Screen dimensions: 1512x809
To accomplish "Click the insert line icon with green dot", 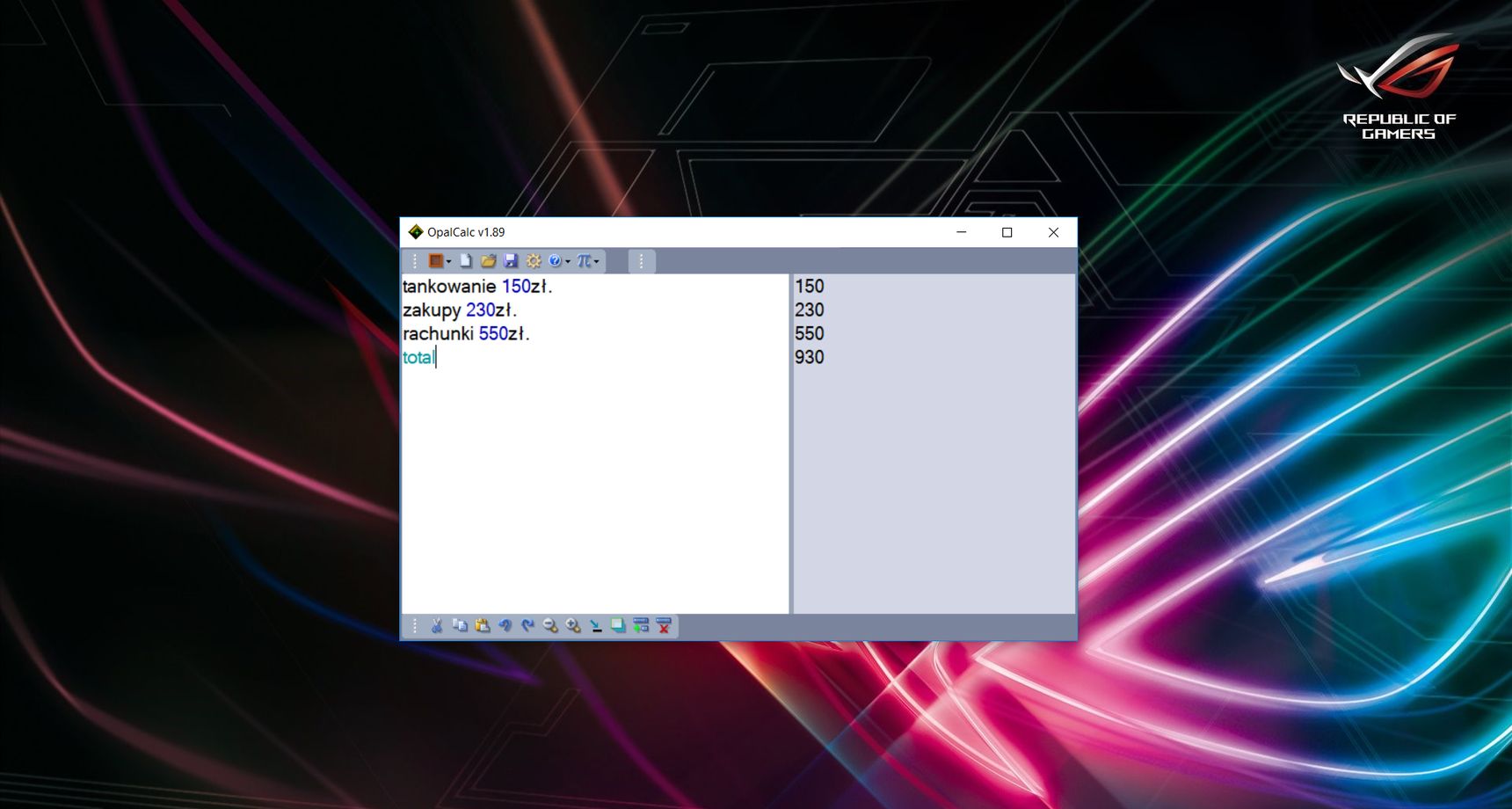I will point(641,625).
